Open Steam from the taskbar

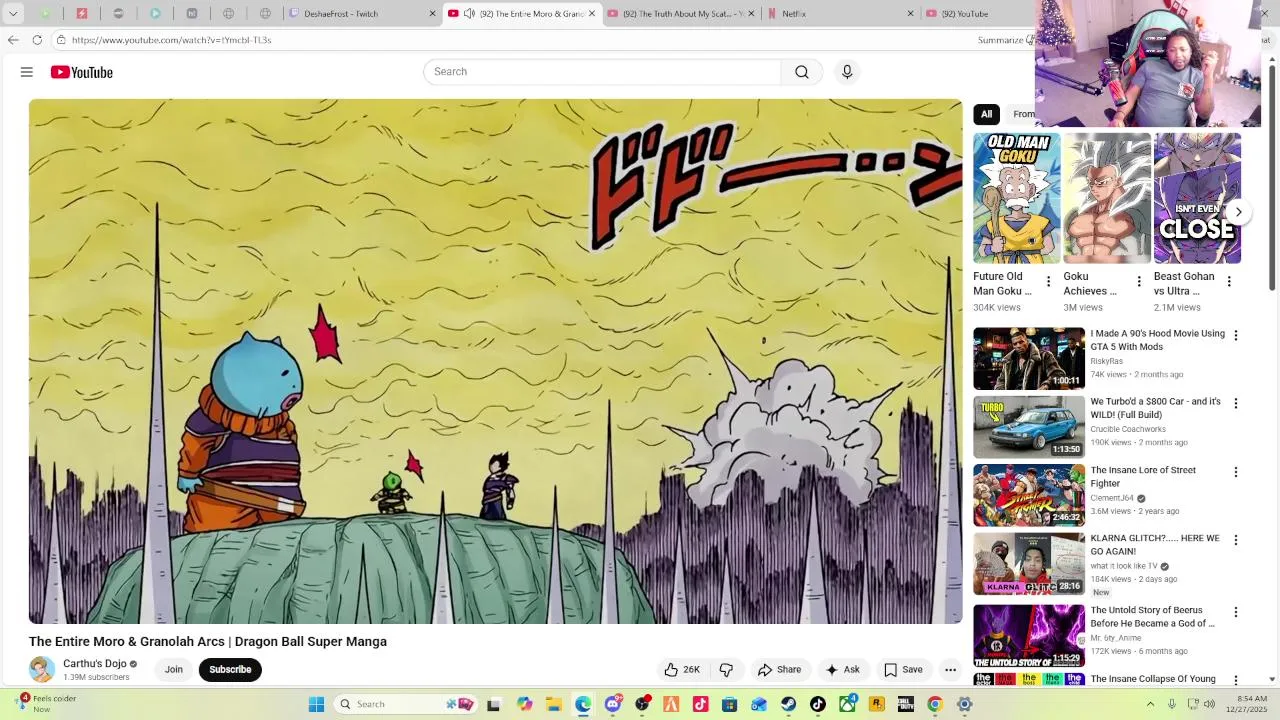click(x=789, y=704)
